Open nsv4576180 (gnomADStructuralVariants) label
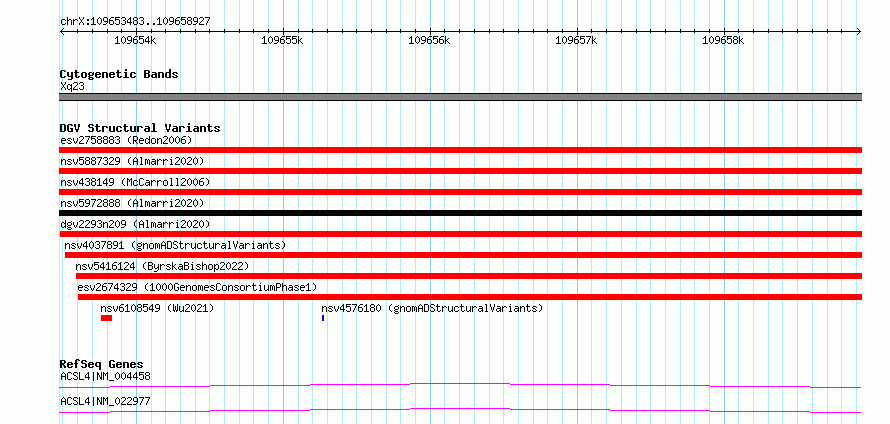Image resolution: width=890 pixels, height=424 pixels. (432, 308)
